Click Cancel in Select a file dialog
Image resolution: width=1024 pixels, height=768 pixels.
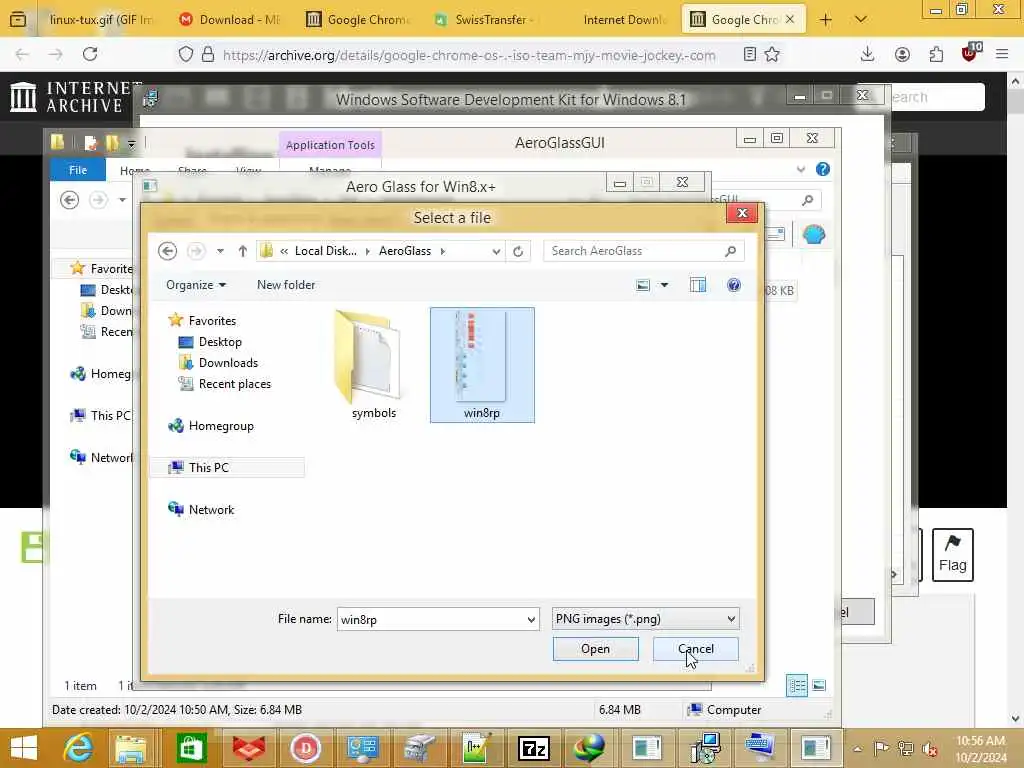point(696,648)
